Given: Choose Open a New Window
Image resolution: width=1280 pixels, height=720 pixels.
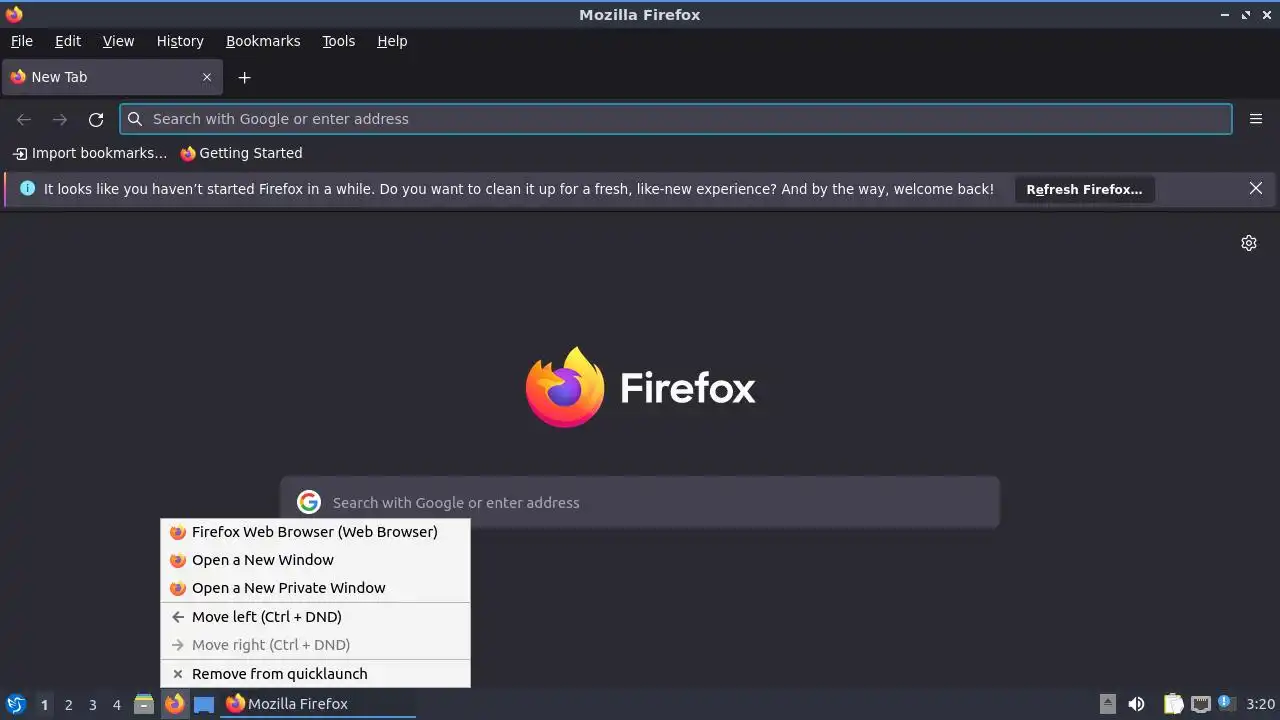Looking at the screenshot, I should [x=315, y=560].
